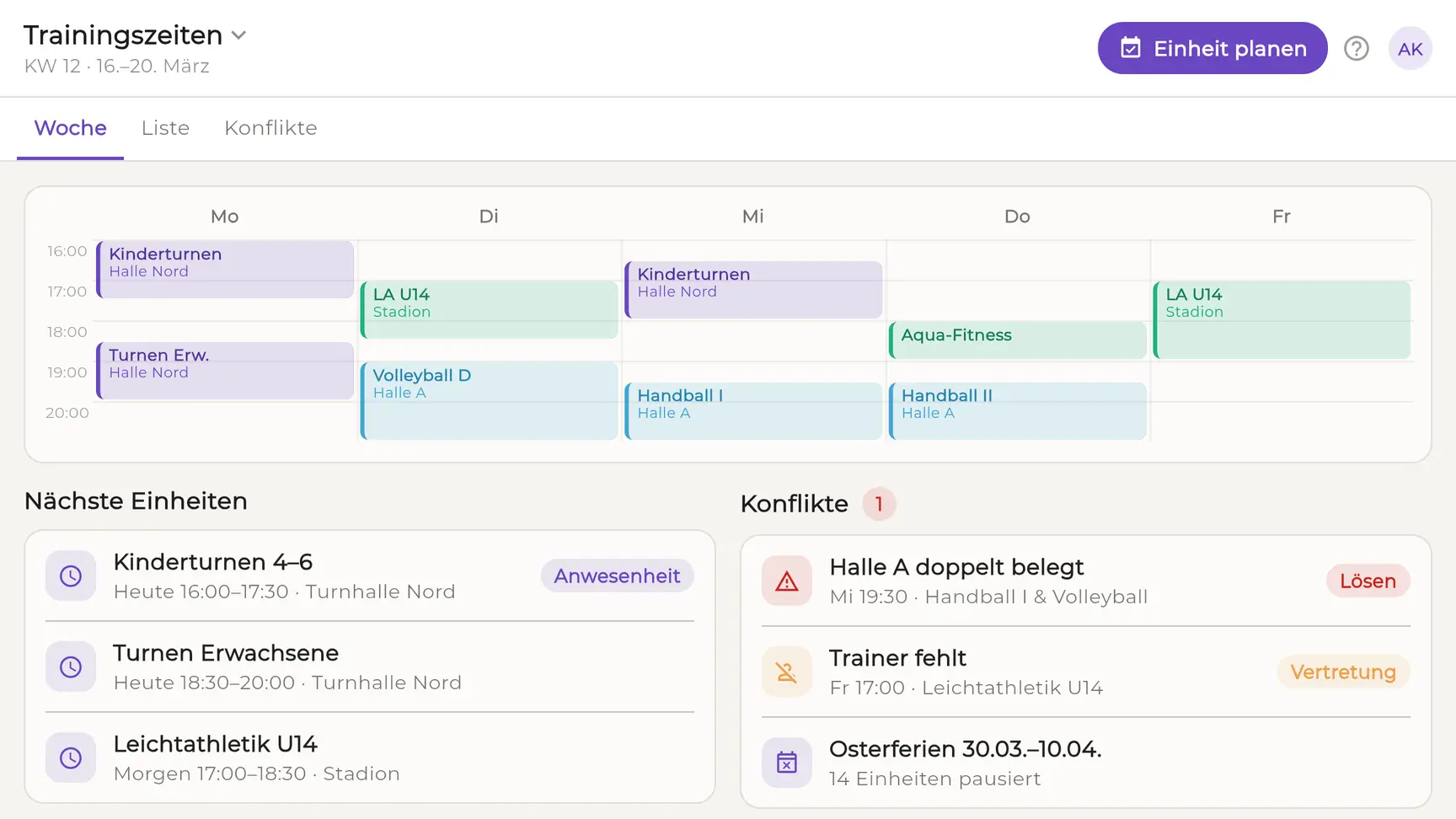Click missing trainer icon next to Trainer fehlt
The width and height of the screenshot is (1456, 819).
[x=787, y=672]
